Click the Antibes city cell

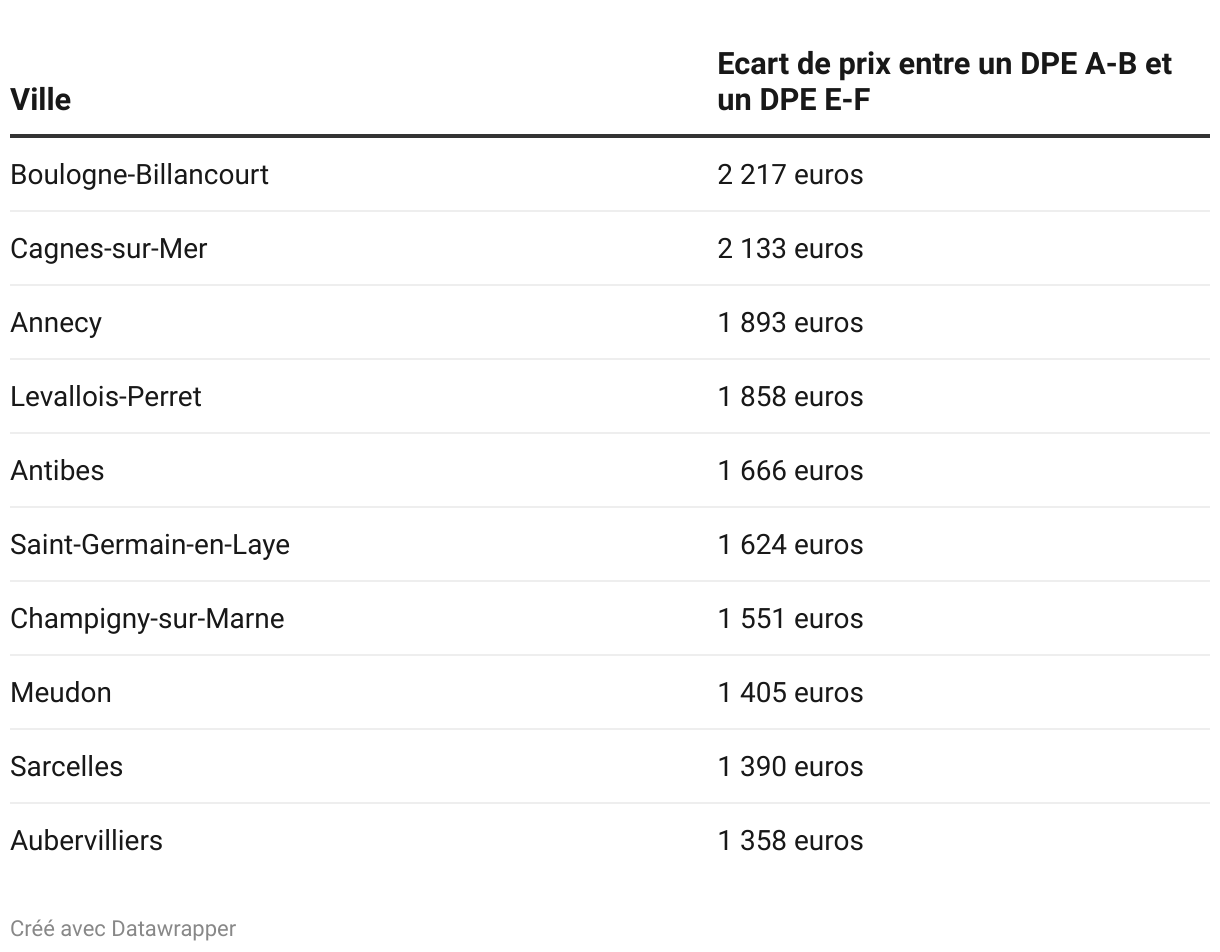57,471
